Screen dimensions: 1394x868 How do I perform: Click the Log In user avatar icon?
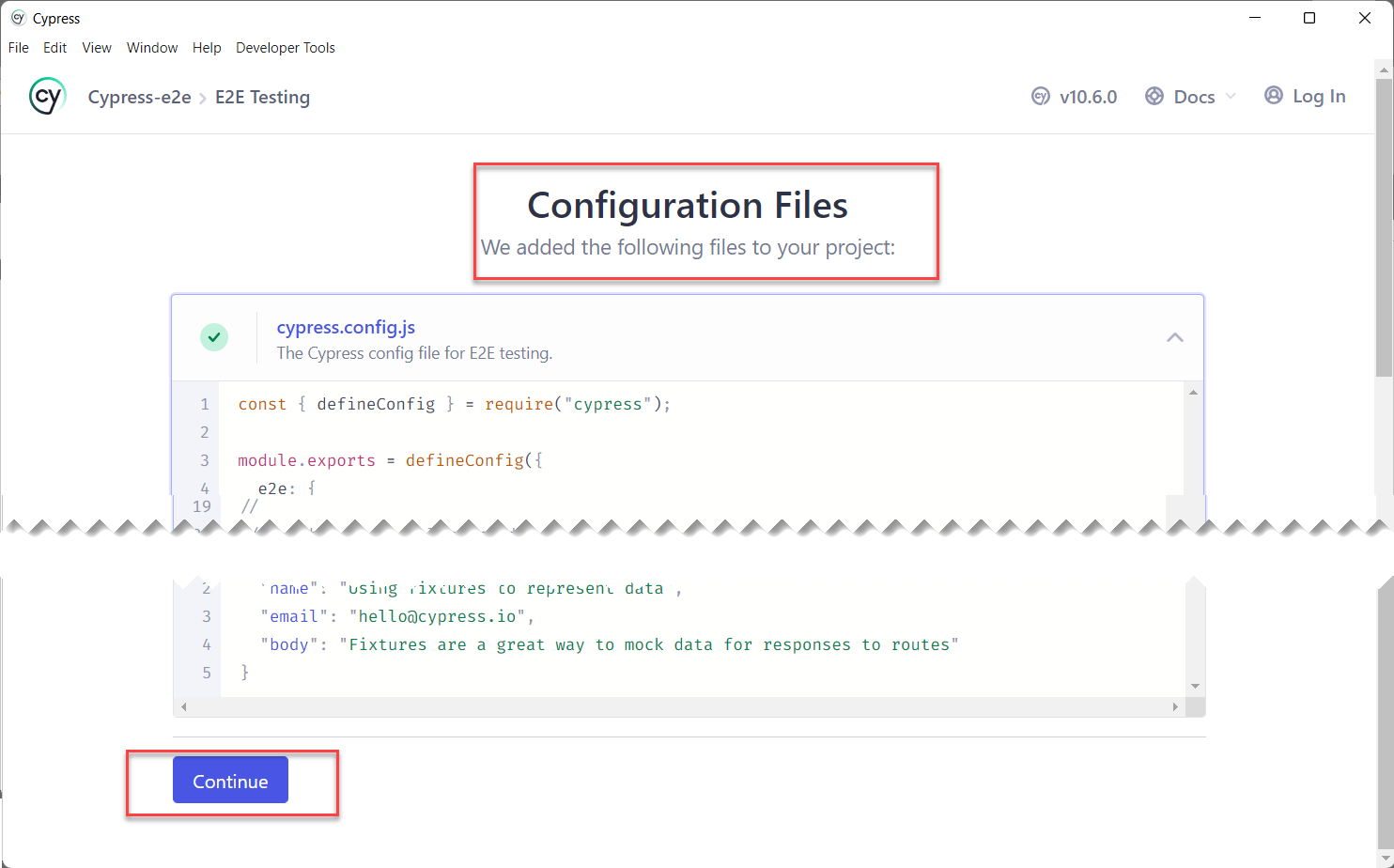coord(1274,95)
